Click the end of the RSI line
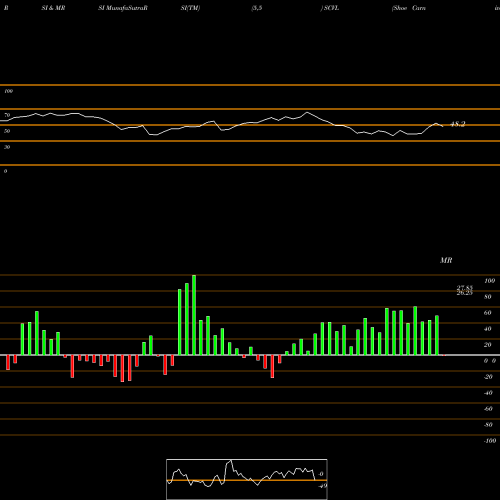This screenshot has width=500, height=500. pos(443,126)
